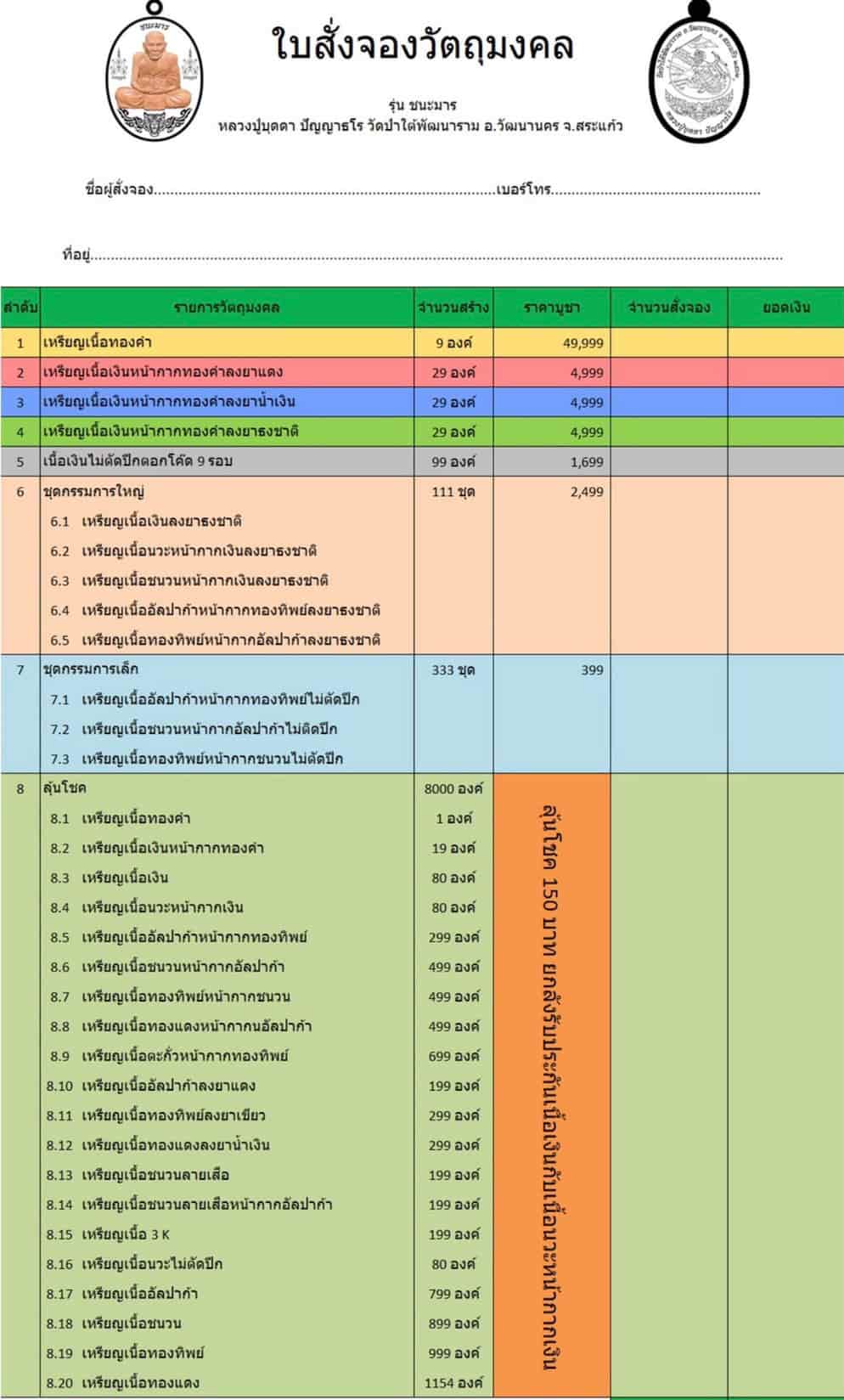The width and height of the screenshot is (844, 1400).
Task: Click the 1154 องค์ quantity cell
Action: coord(453,1382)
